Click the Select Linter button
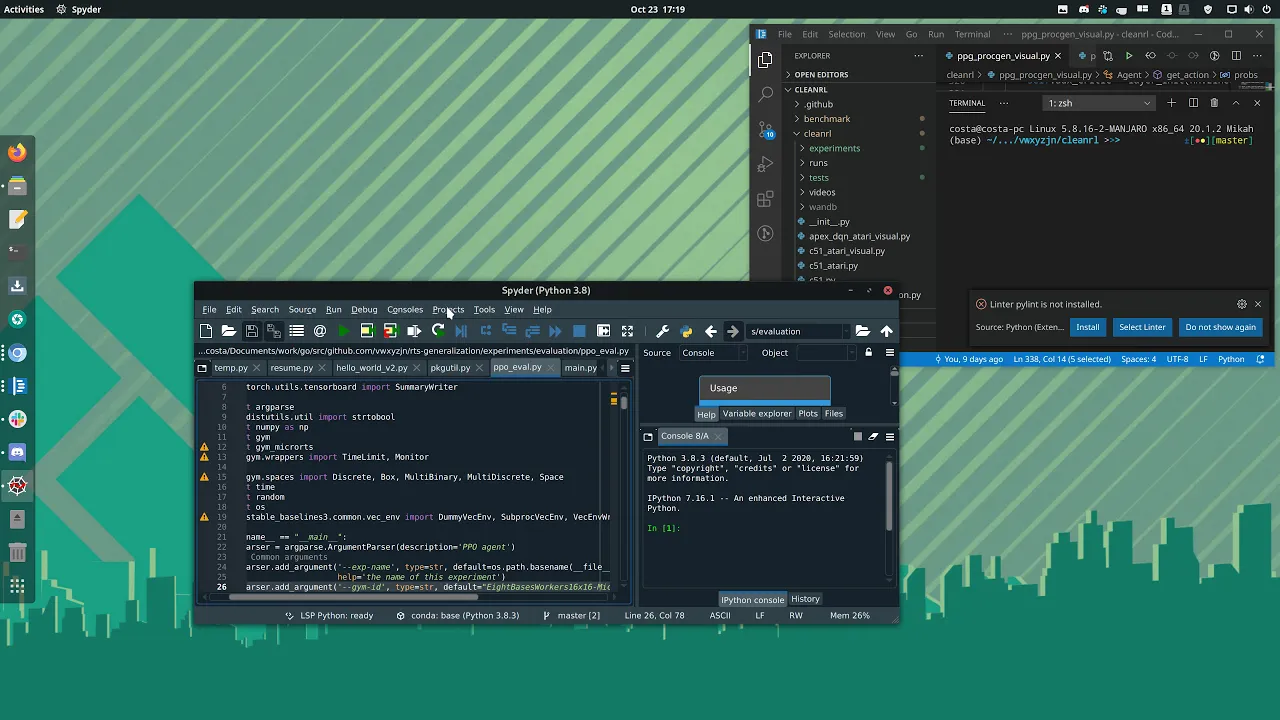The width and height of the screenshot is (1280, 720). 1142,327
